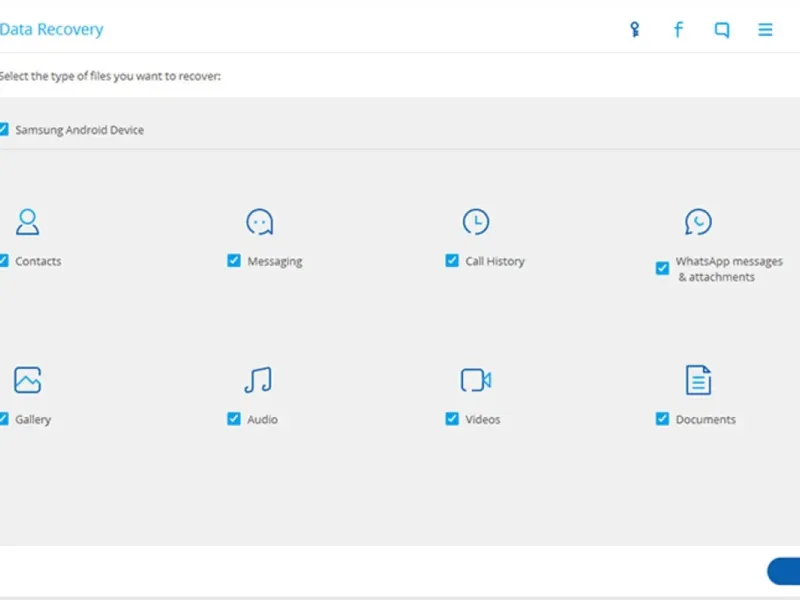Viewport: 800px width, 600px height.
Task: Click the WhatsApp messages & attachments label
Action: (x=729, y=269)
